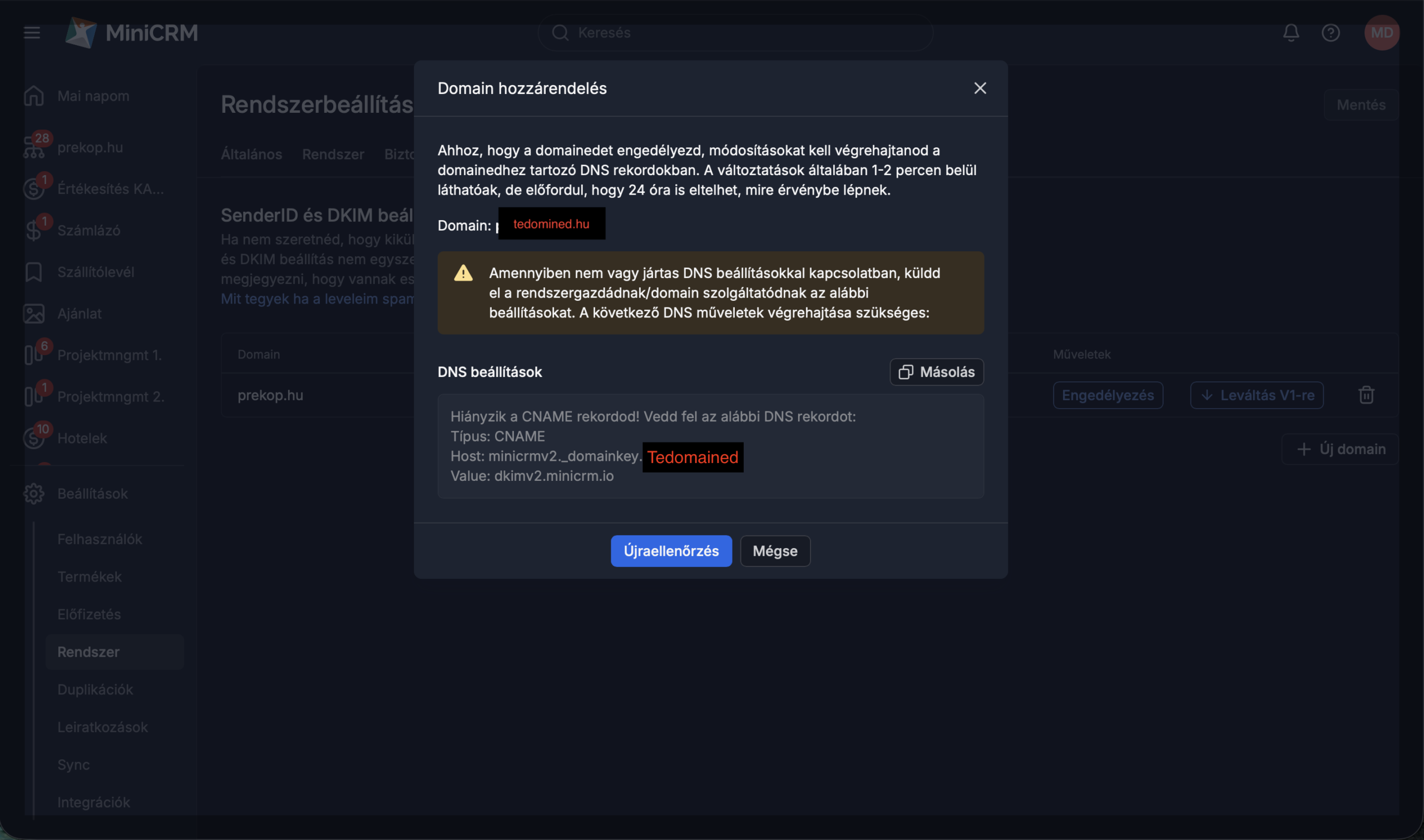Click the hamburger menu icon

[x=32, y=33]
